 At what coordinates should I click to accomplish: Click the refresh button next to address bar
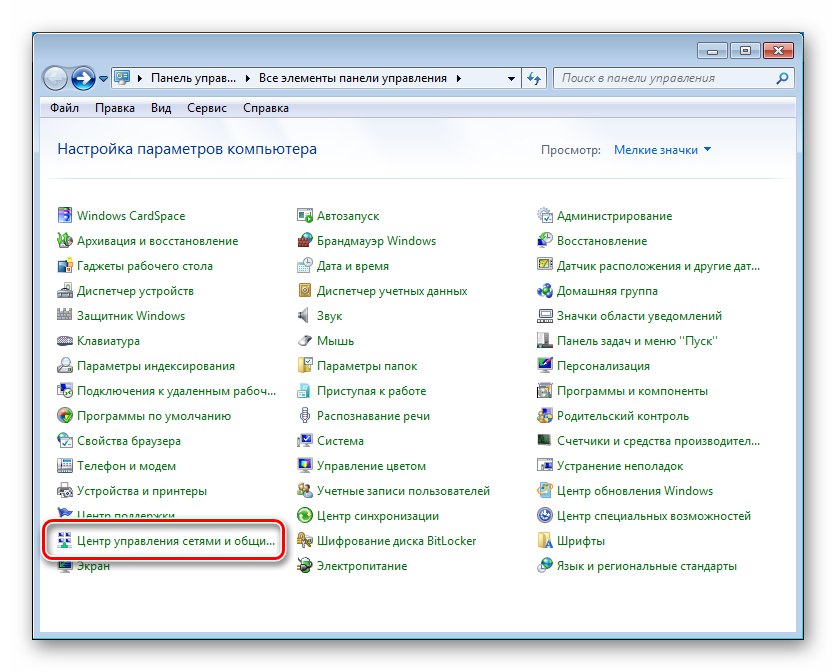coord(534,78)
